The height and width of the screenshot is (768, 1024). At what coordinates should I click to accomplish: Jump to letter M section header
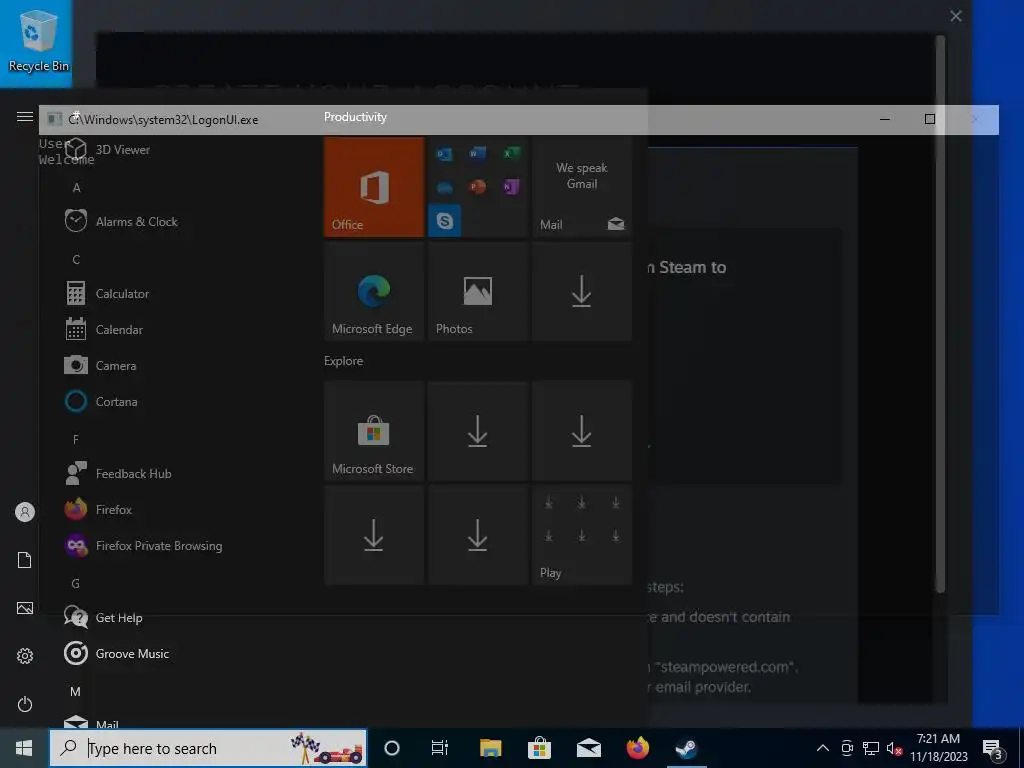point(76,691)
